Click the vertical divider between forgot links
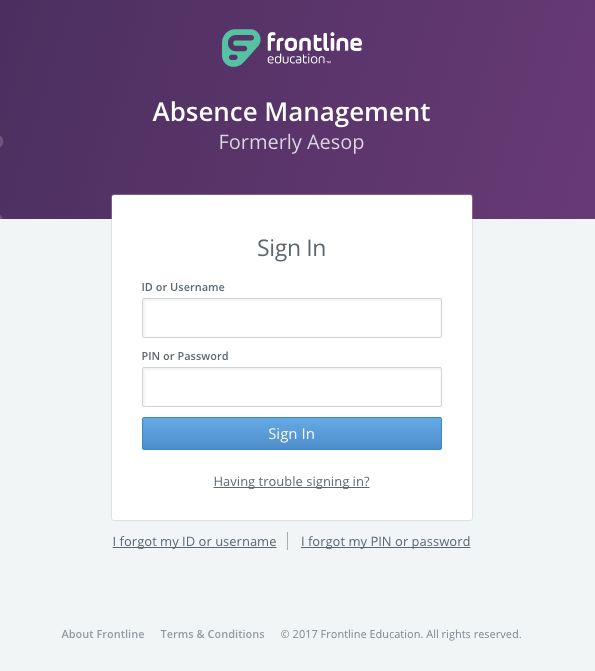Viewport: 595px width, 671px height. [288, 541]
